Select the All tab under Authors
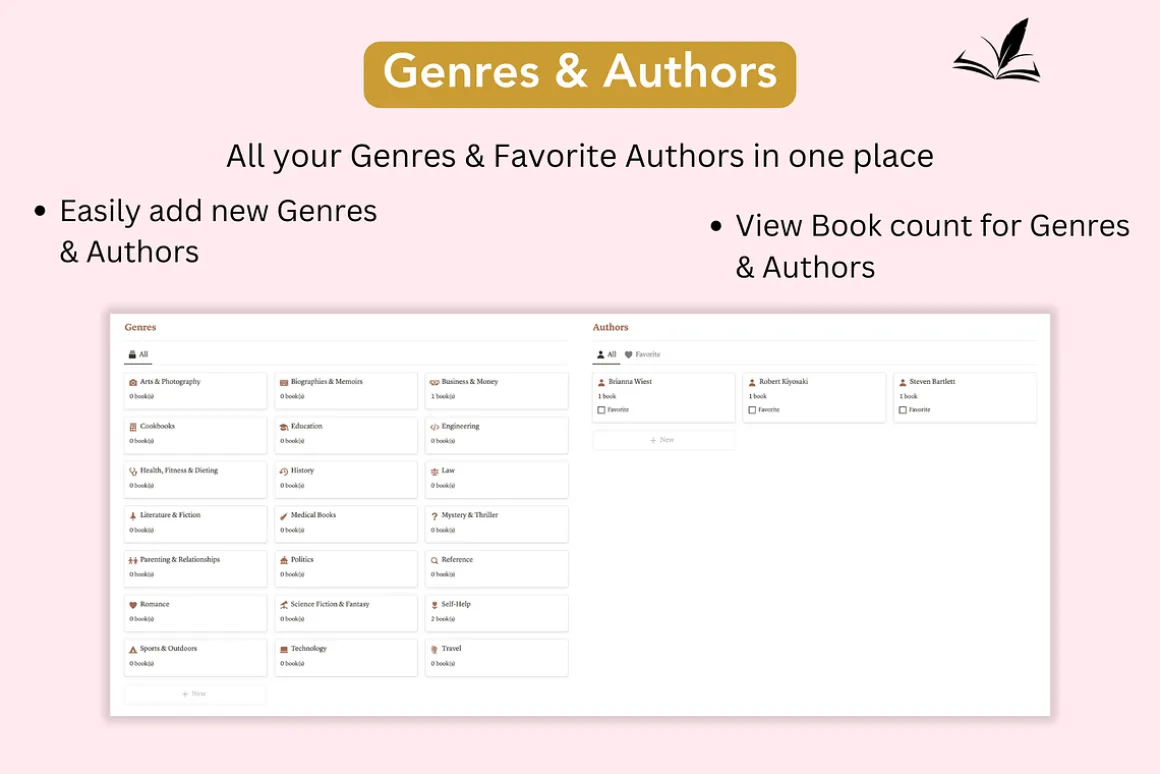This screenshot has width=1160, height=774. (607, 354)
